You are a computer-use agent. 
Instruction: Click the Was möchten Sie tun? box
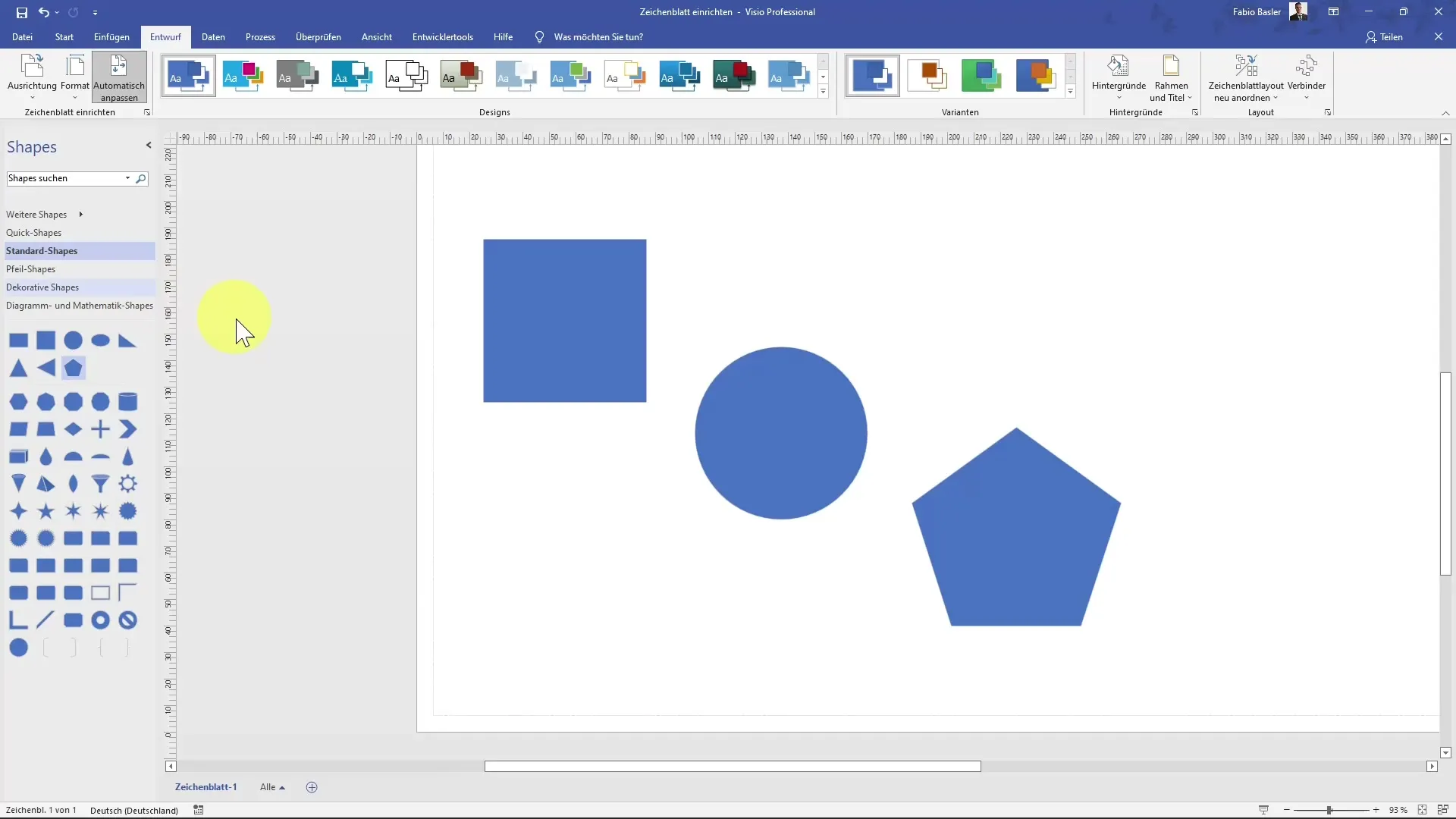point(598,37)
